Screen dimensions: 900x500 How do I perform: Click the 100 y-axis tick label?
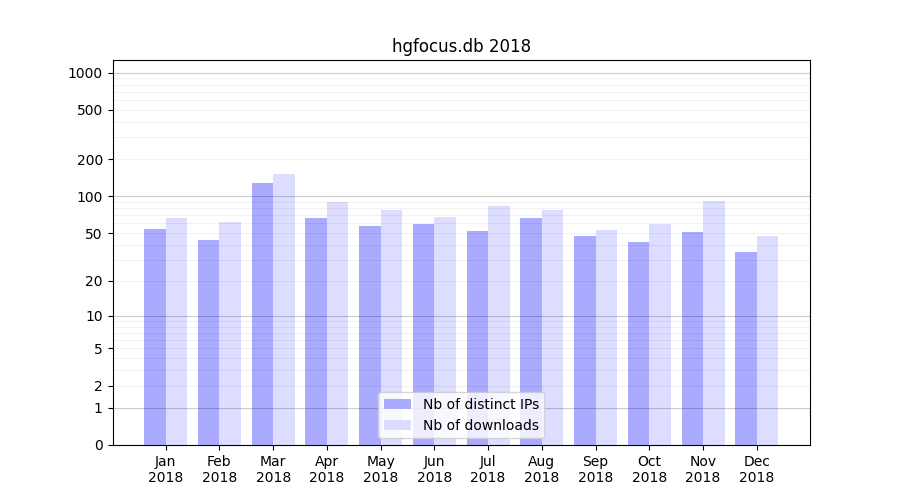89,197
